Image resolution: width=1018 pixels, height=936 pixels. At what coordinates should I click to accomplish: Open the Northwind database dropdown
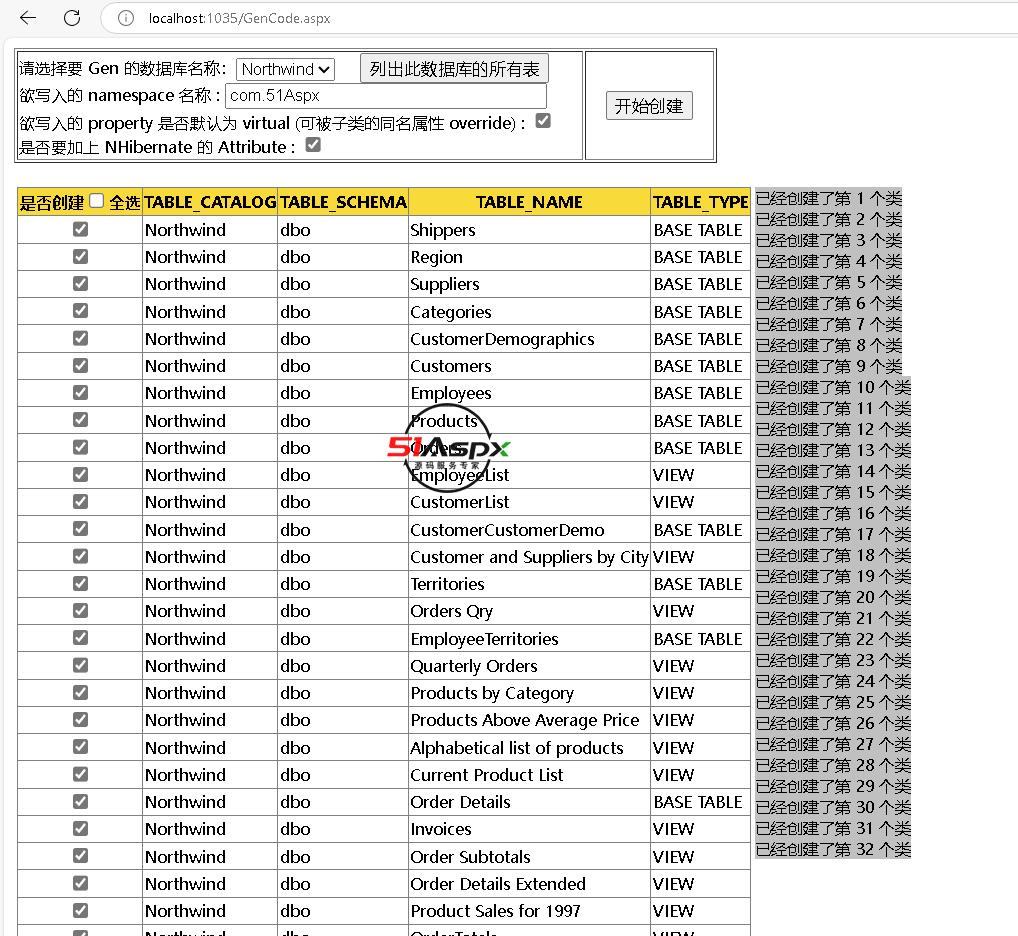(x=285, y=69)
